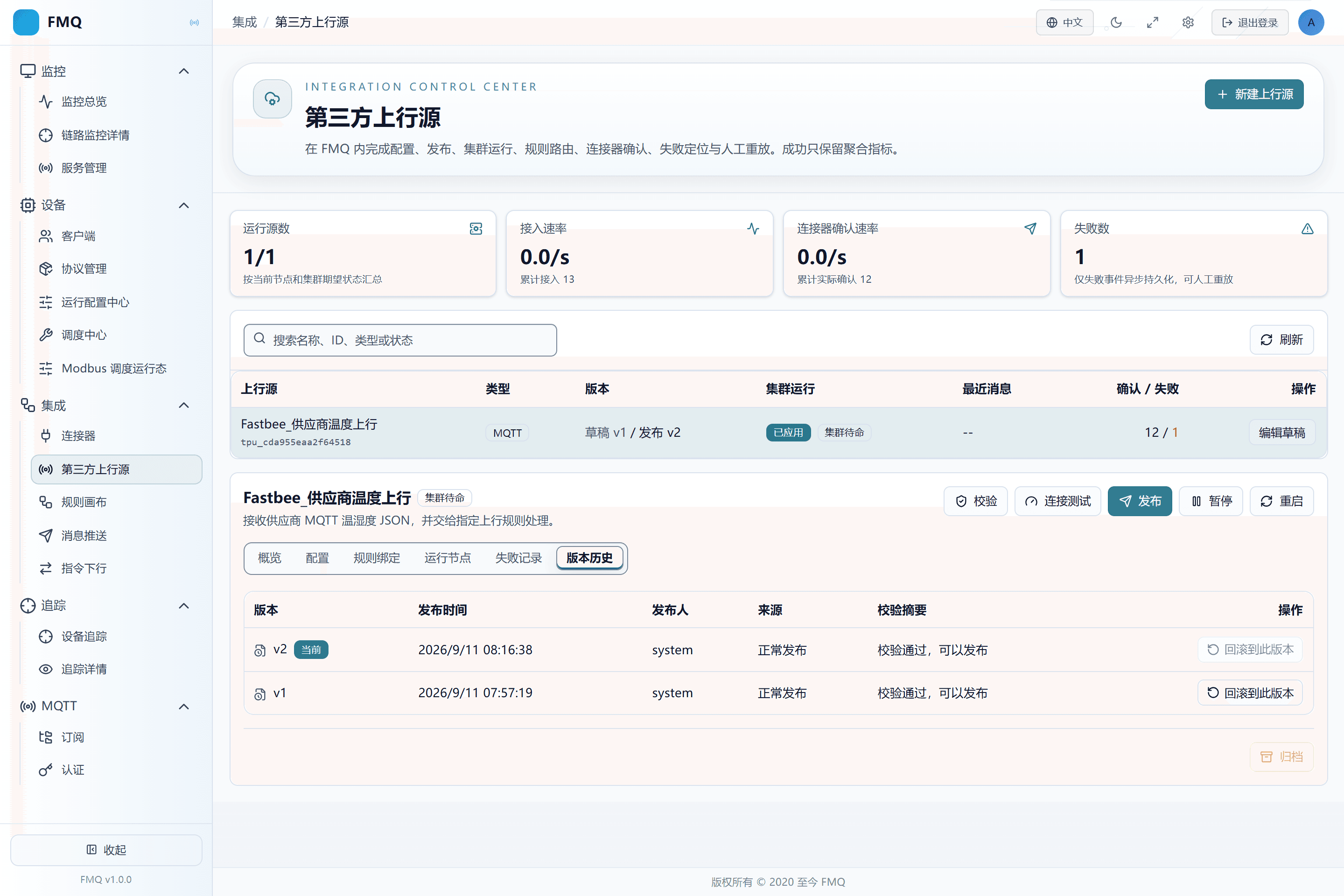Click 校验 shield button
Screen dimensions: 1344x896
coord(975,502)
